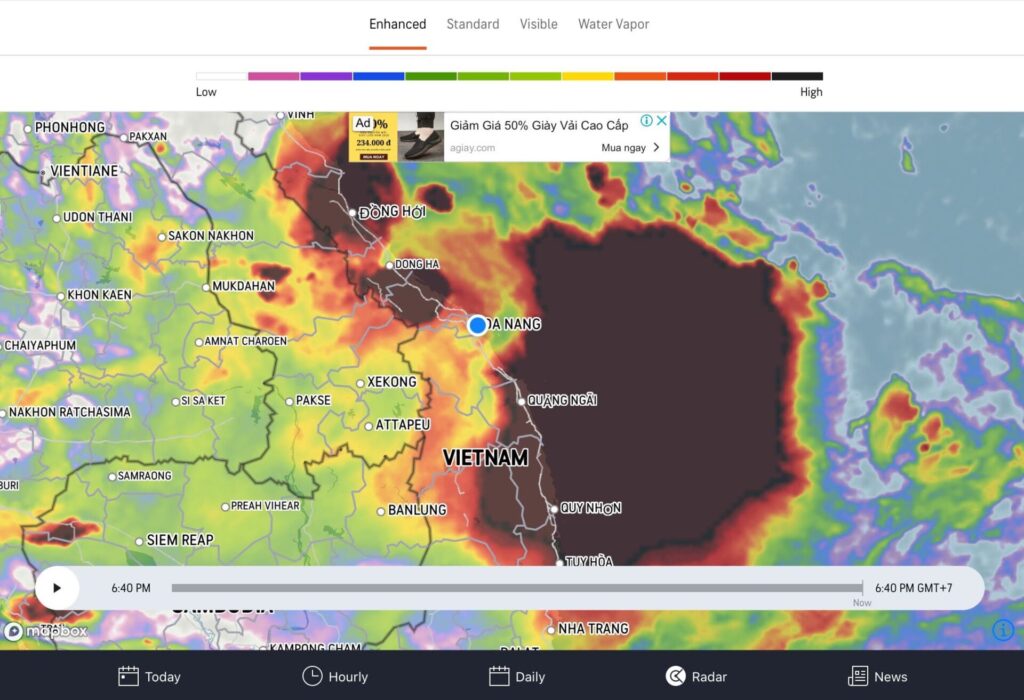Click the black High end of the legend
1024x700 pixels.
(797, 76)
